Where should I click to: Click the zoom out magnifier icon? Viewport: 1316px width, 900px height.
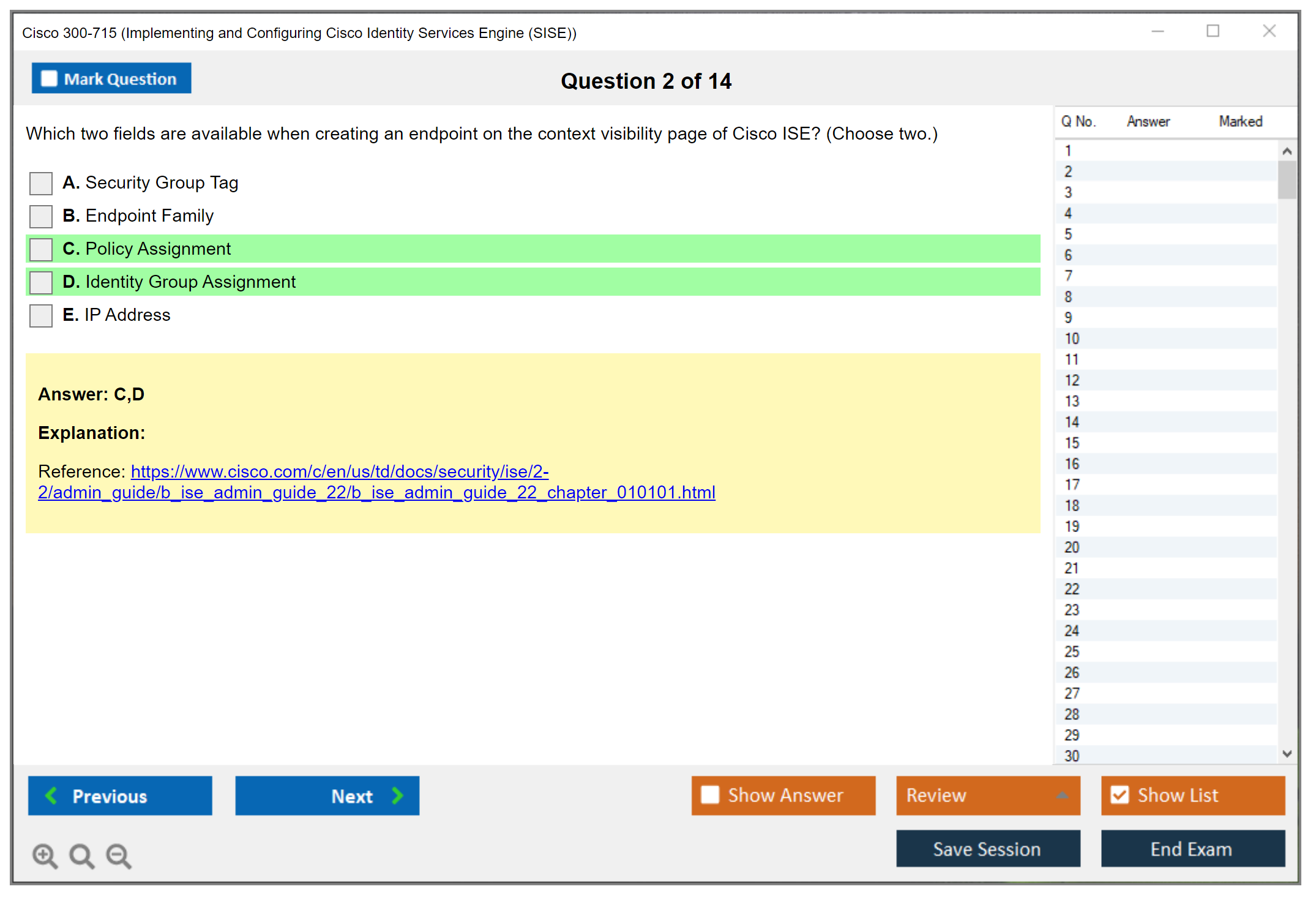(119, 855)
